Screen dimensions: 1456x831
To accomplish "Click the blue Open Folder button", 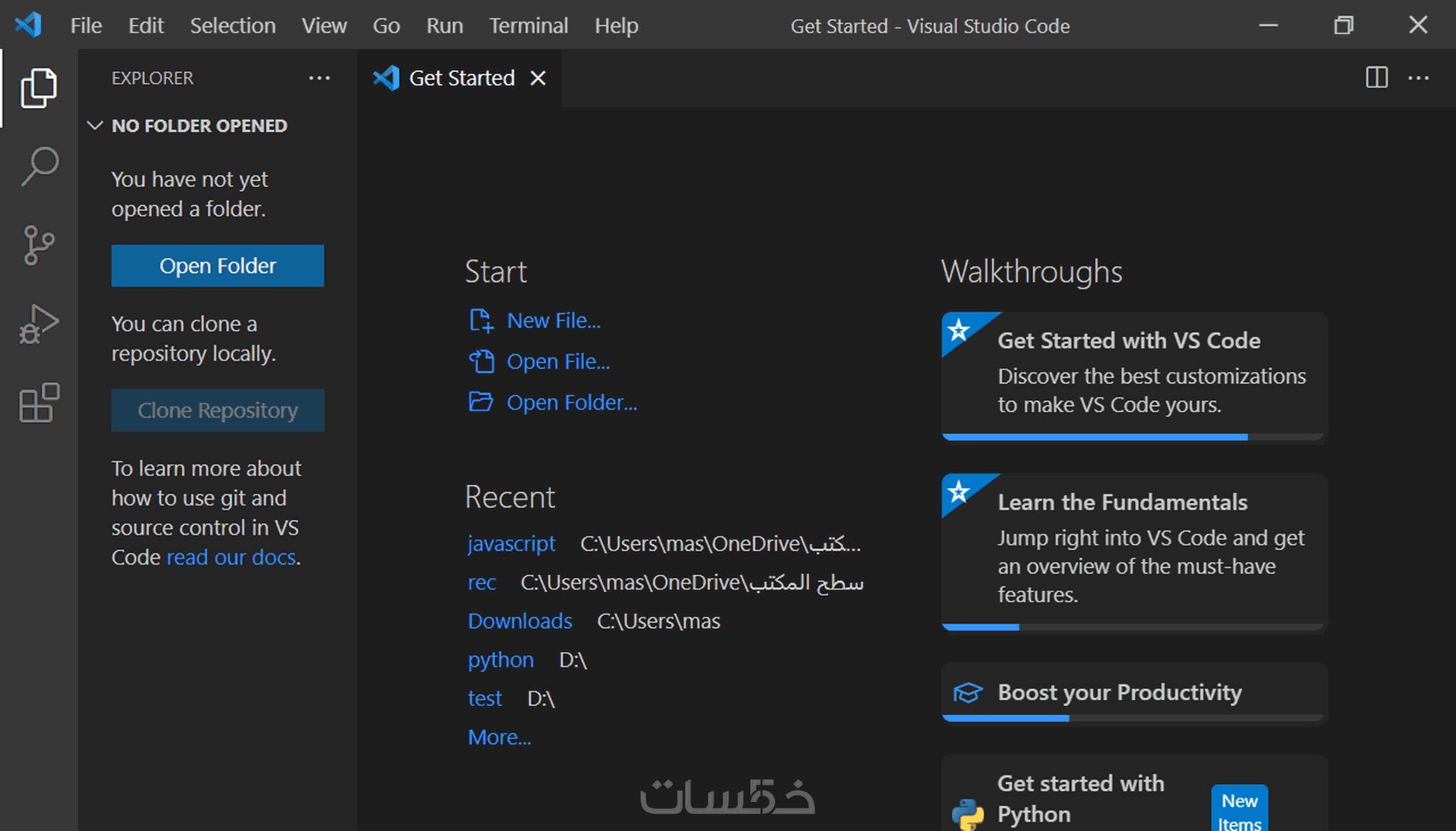I will pos(218,266).
